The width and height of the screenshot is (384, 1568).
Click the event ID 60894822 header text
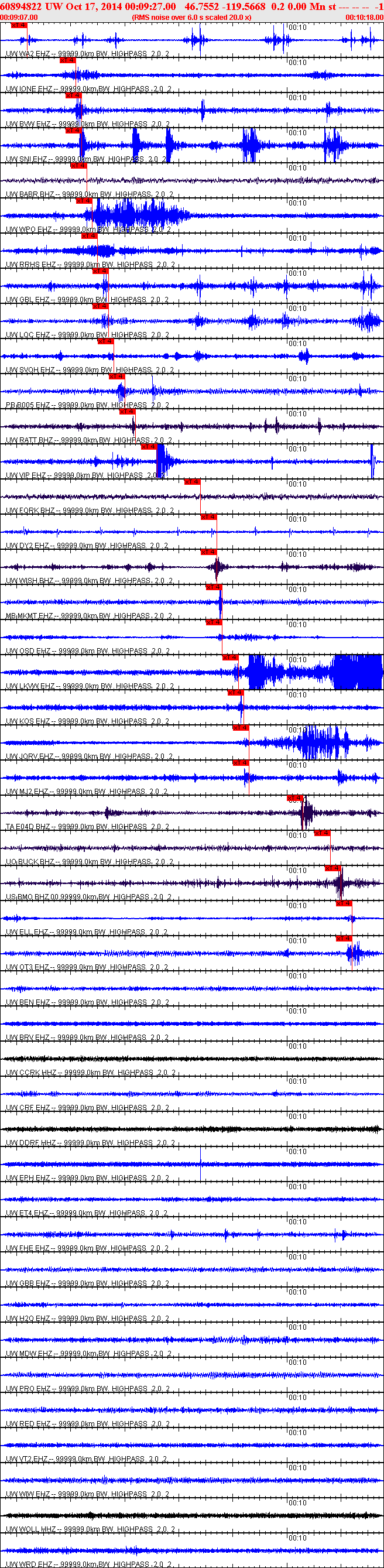pyautogui.click(x=20, y=6)
